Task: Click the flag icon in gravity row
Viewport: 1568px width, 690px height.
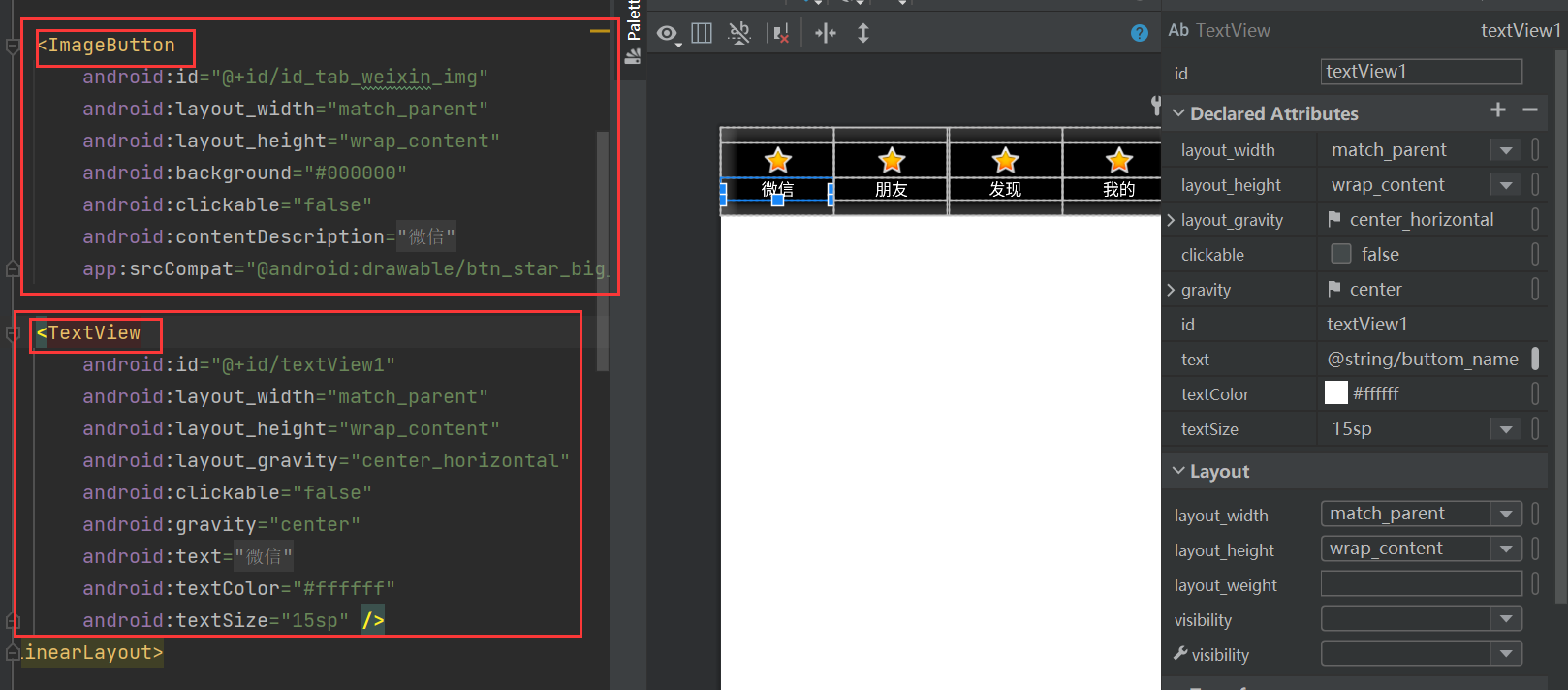Action: pyautogui.click(x=1334, y=289)
